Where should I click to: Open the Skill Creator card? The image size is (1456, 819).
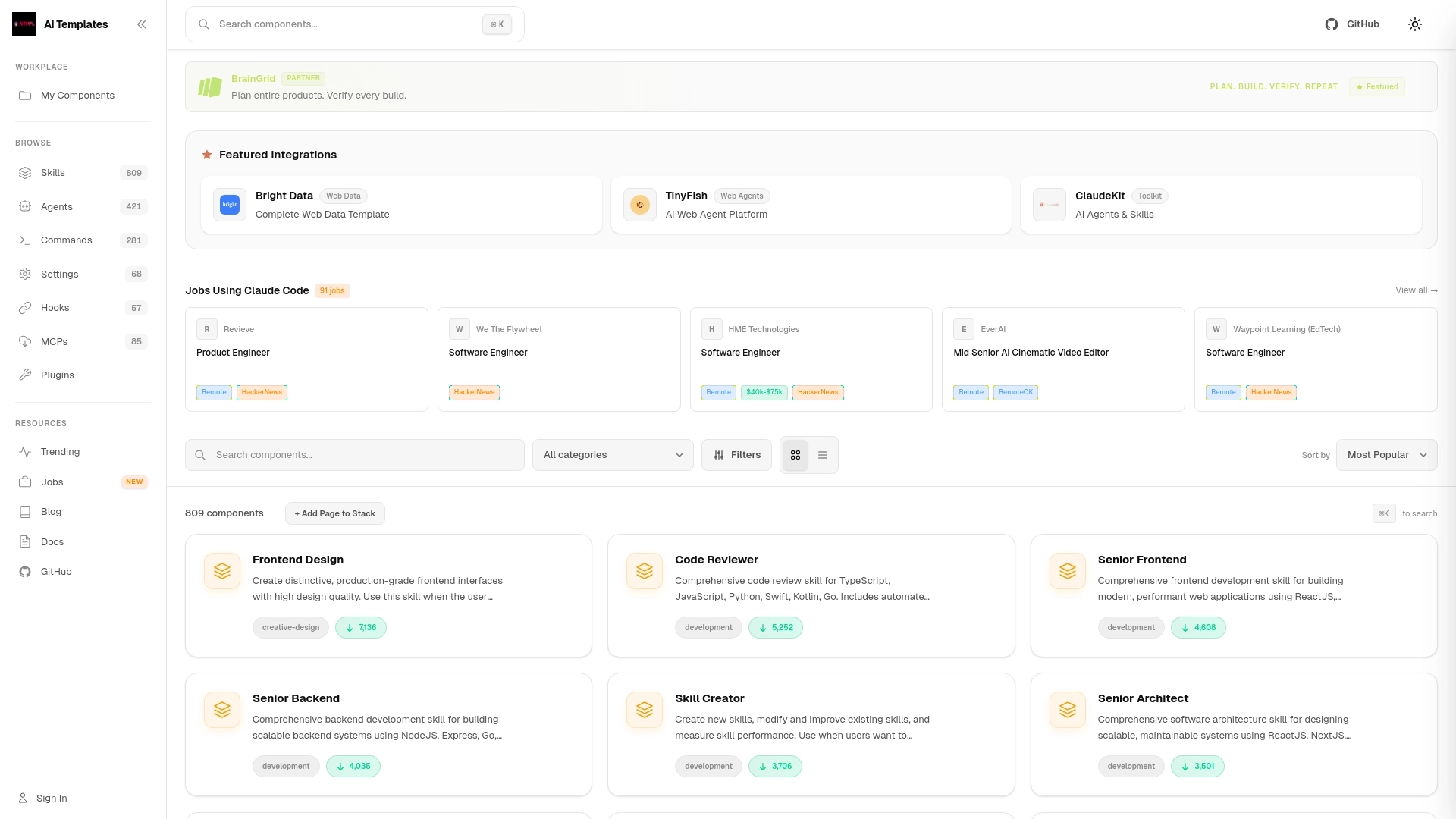pyautogui.click(x=811, y=735)
